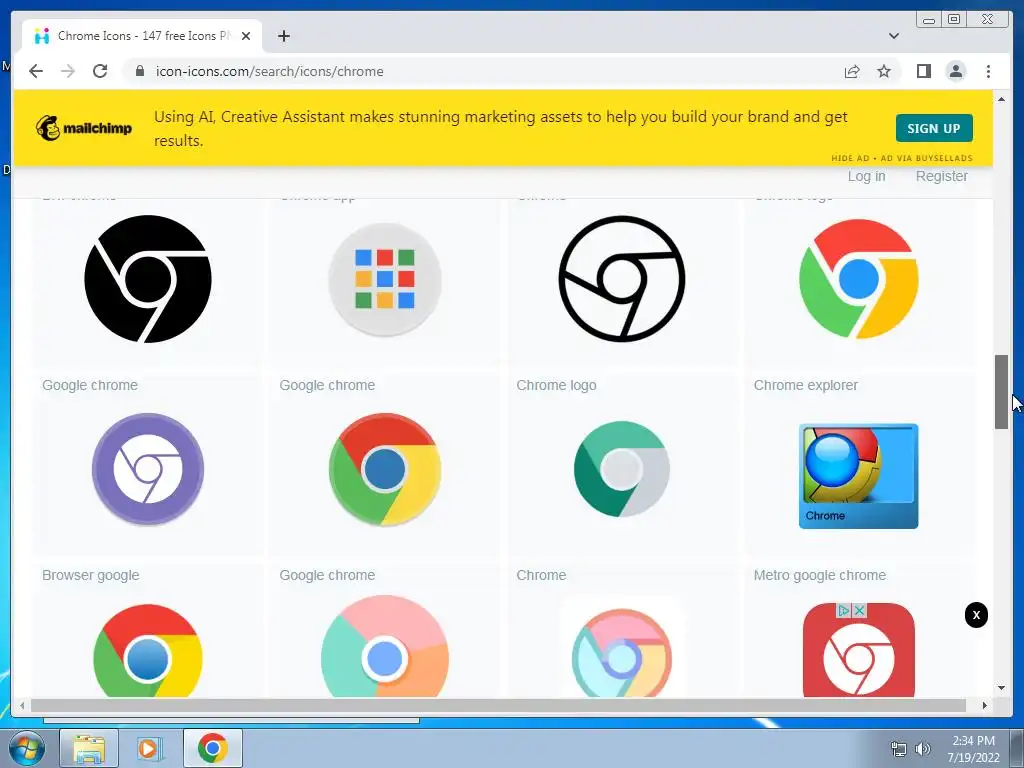Open the network tray icon
This screenshot has width=1024, height=768.
(899, 749)
